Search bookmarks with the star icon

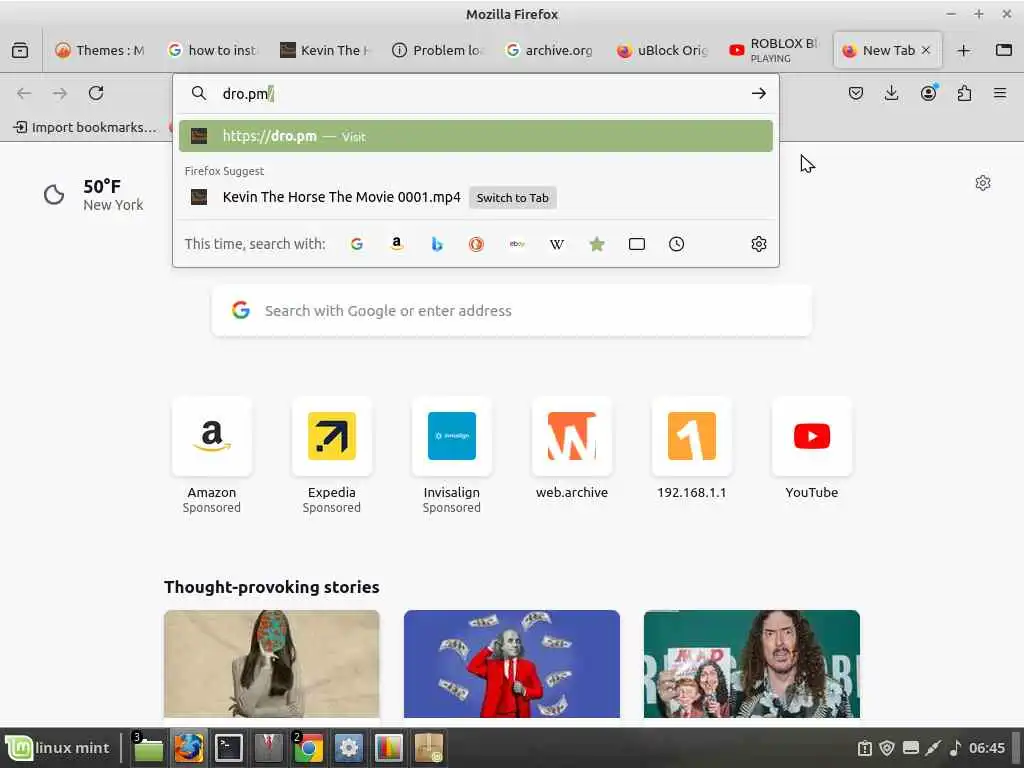597,244
